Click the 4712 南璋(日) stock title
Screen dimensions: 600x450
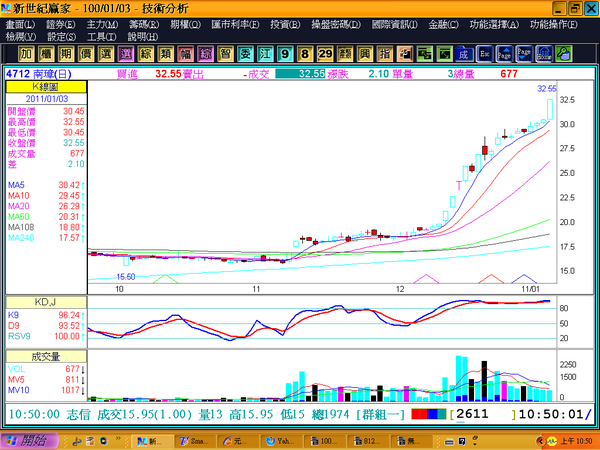[x=39, y=74]
